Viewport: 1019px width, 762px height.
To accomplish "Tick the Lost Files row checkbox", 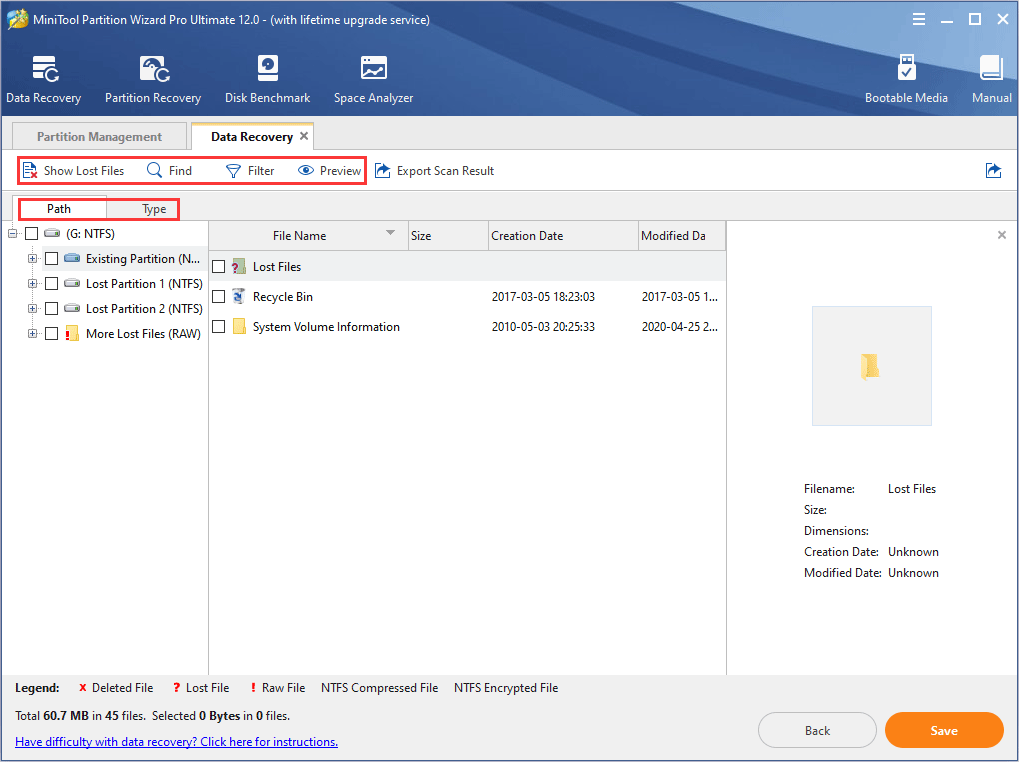I will 218,266.
